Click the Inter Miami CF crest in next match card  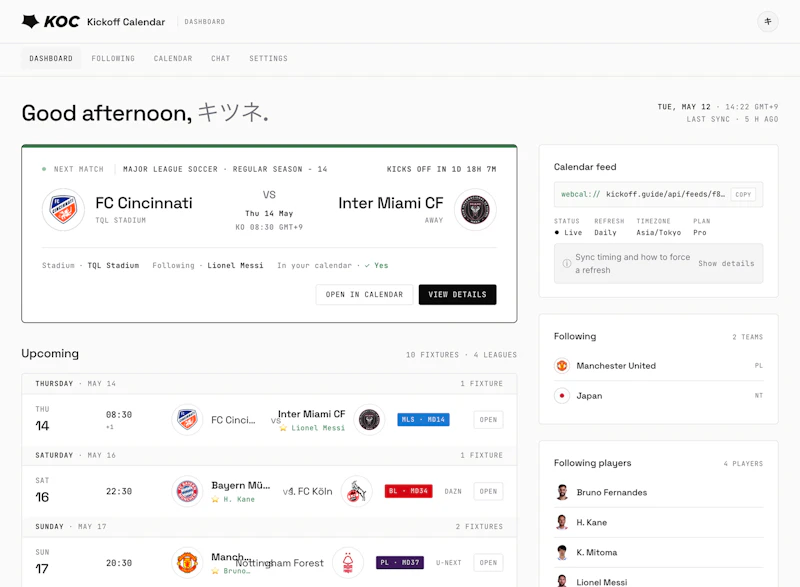[x=475, y=210]
